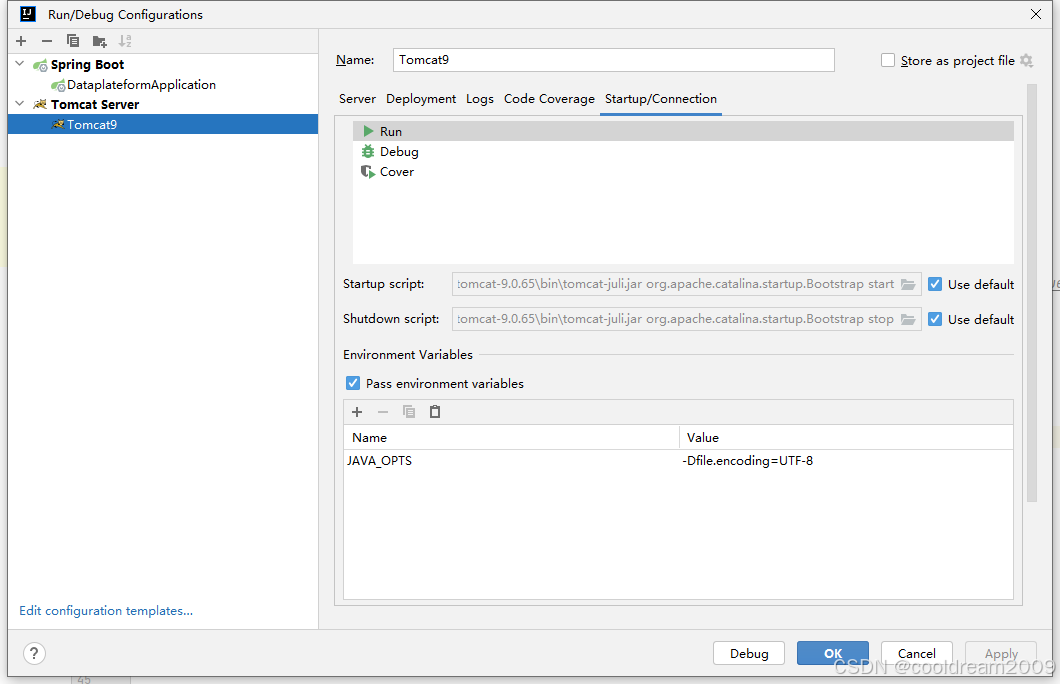Select the Debug startup mode

(x=683, y=151)
